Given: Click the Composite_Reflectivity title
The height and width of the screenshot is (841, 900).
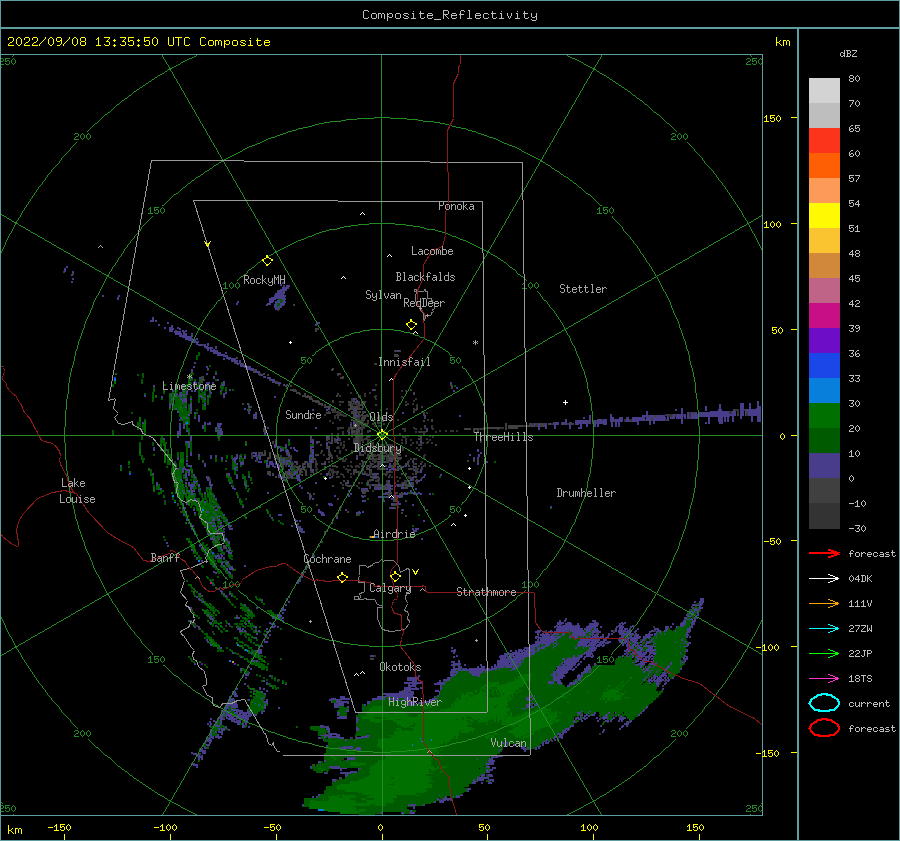Looking at the screenshot, I should click(449, 15).
